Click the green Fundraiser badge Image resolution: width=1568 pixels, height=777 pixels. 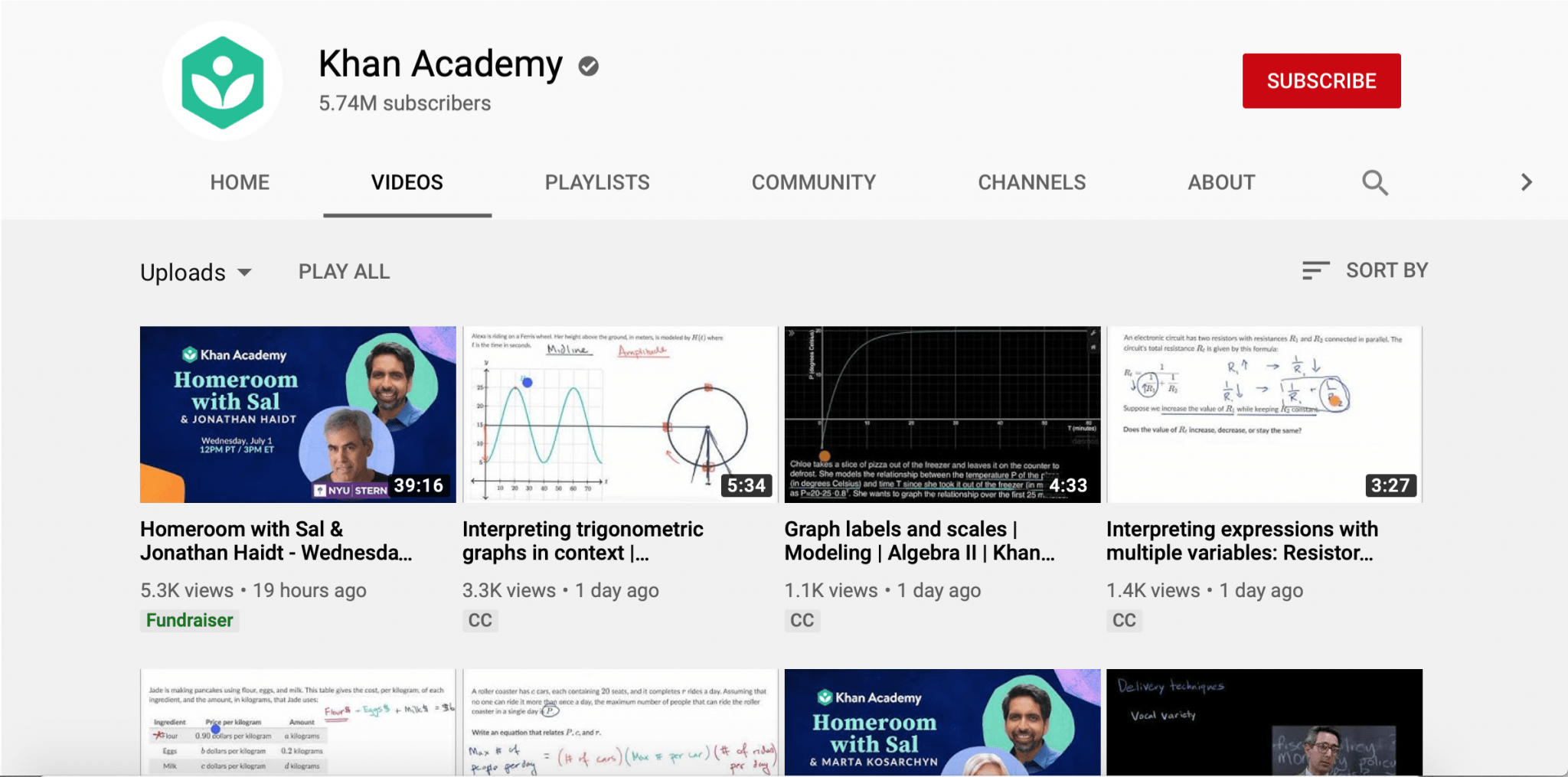(189, 620)
